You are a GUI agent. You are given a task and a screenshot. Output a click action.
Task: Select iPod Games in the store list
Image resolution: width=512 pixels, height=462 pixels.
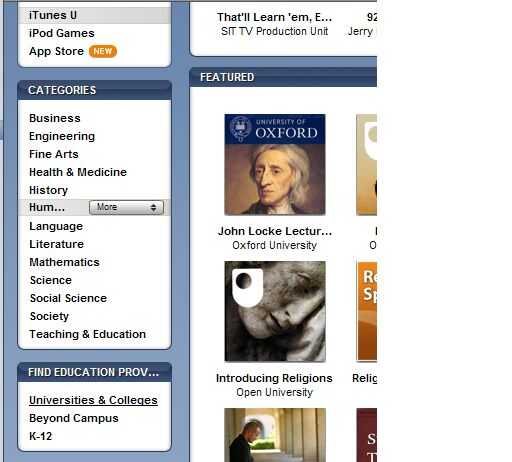coord(62,33)
